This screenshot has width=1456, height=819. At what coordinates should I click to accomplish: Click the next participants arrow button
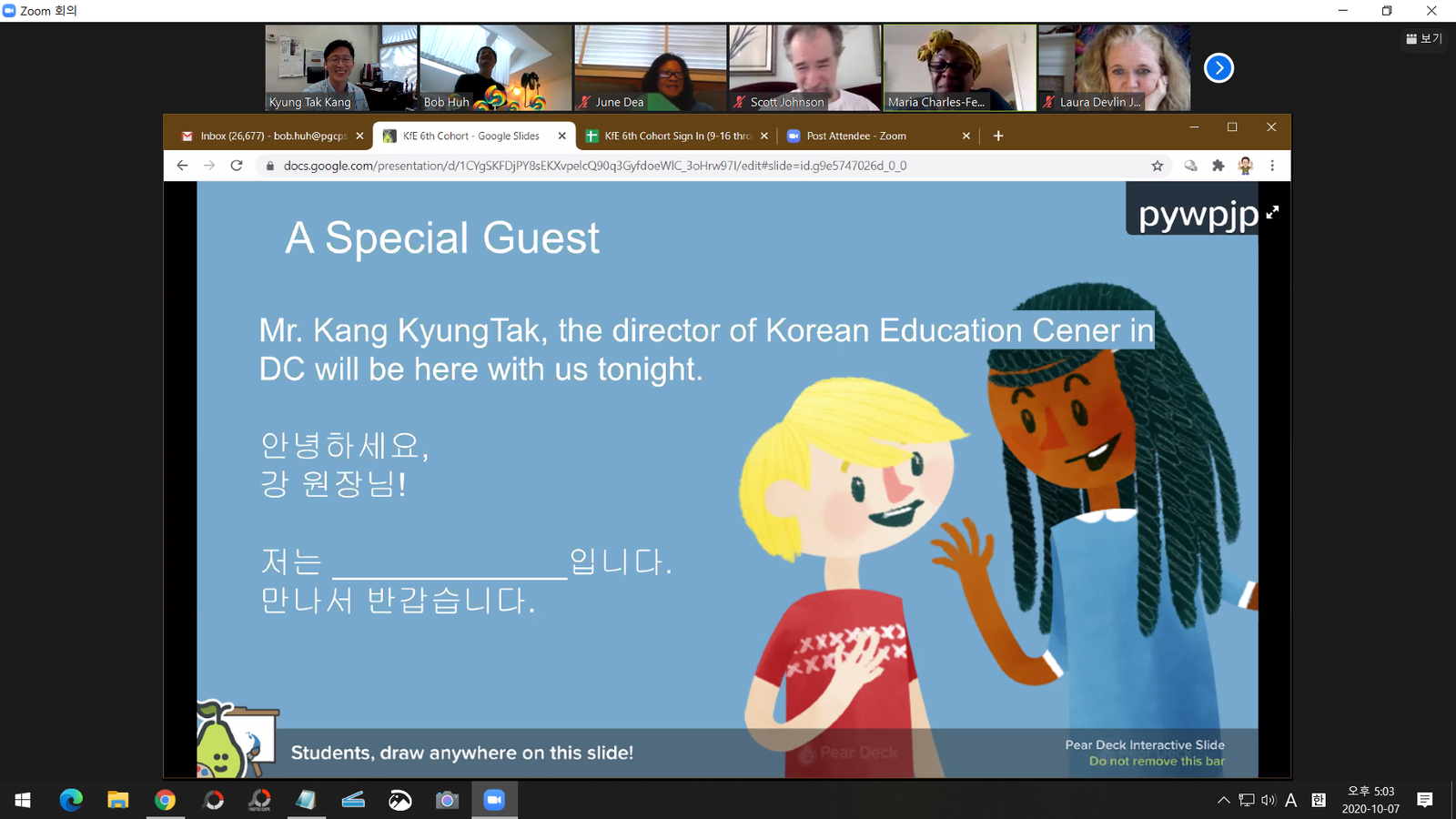click(x=1218, y=68)
